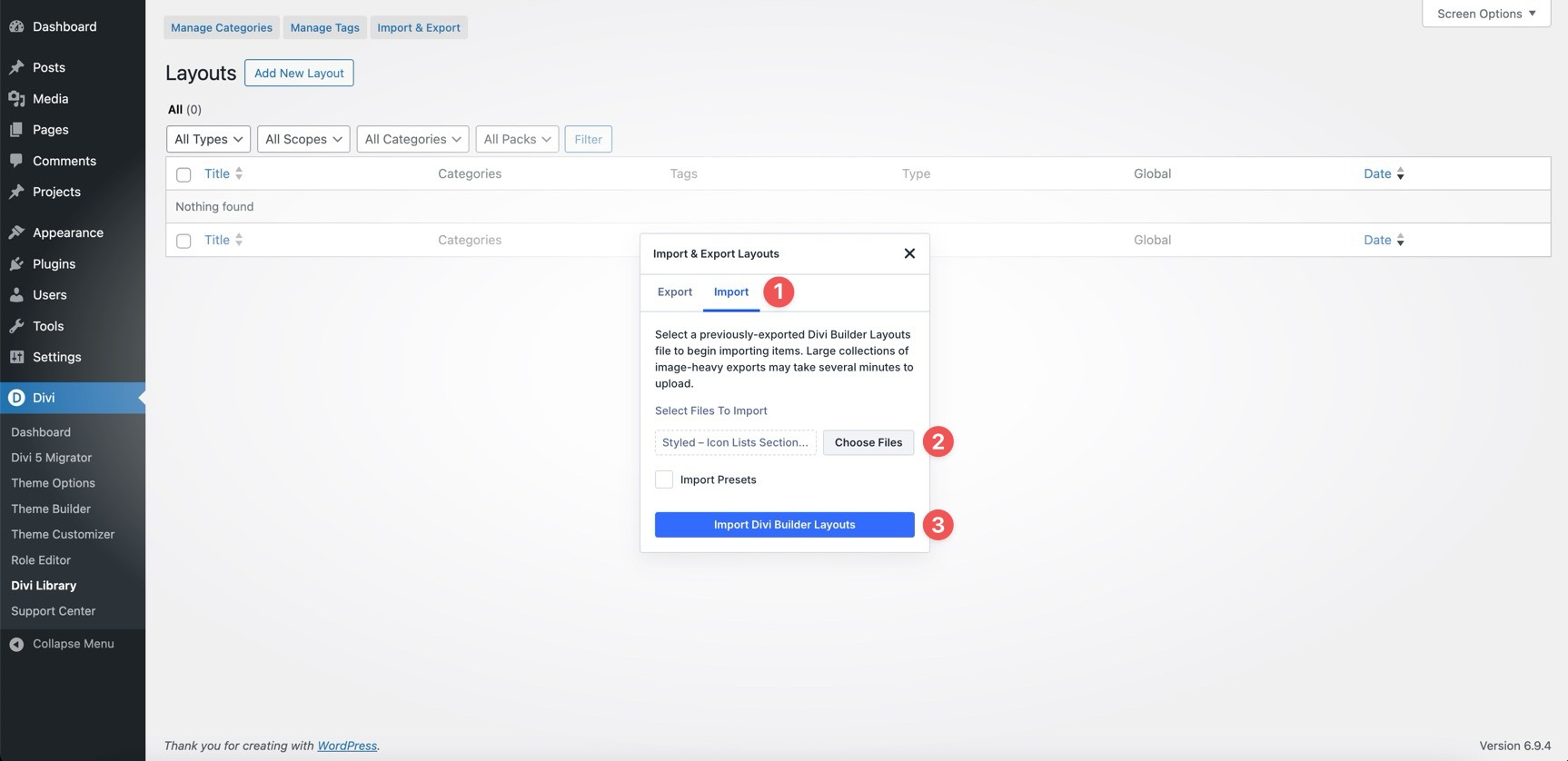
Task: Click the footer Title sort arrows
Action: click(x=239, y=240)
